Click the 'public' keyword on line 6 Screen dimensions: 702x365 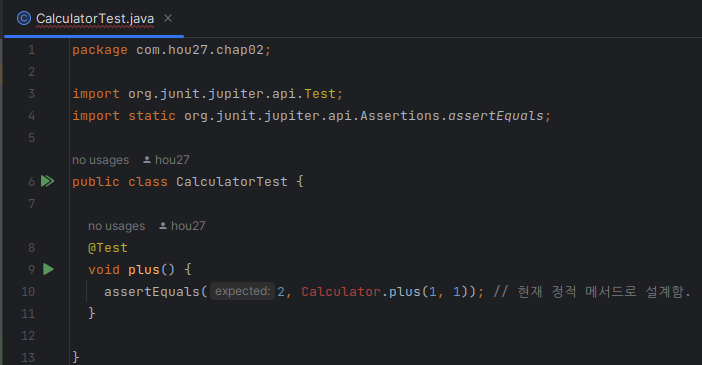[x=96, y=182]
